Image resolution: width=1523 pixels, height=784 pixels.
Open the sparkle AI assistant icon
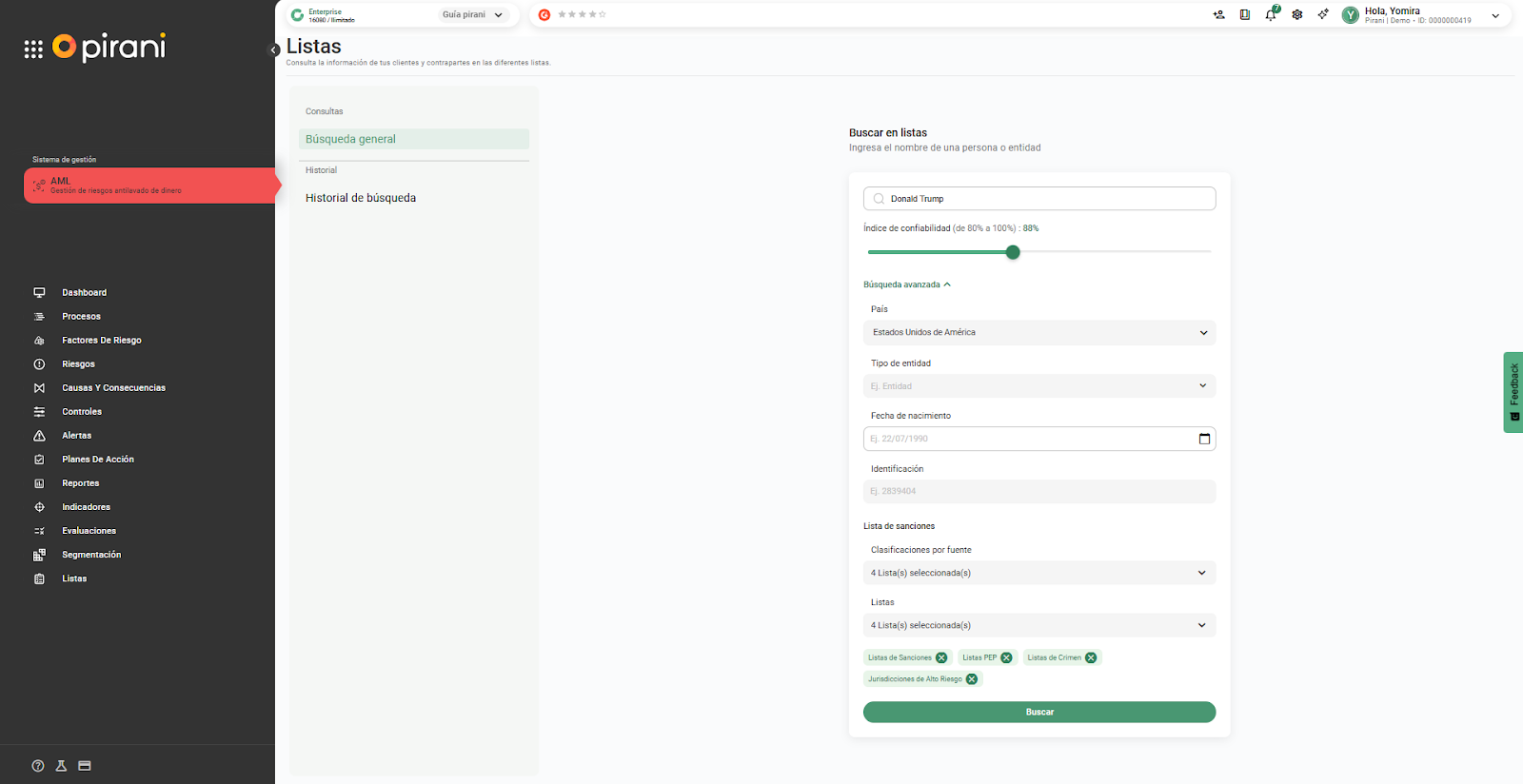coord(1323,15)
